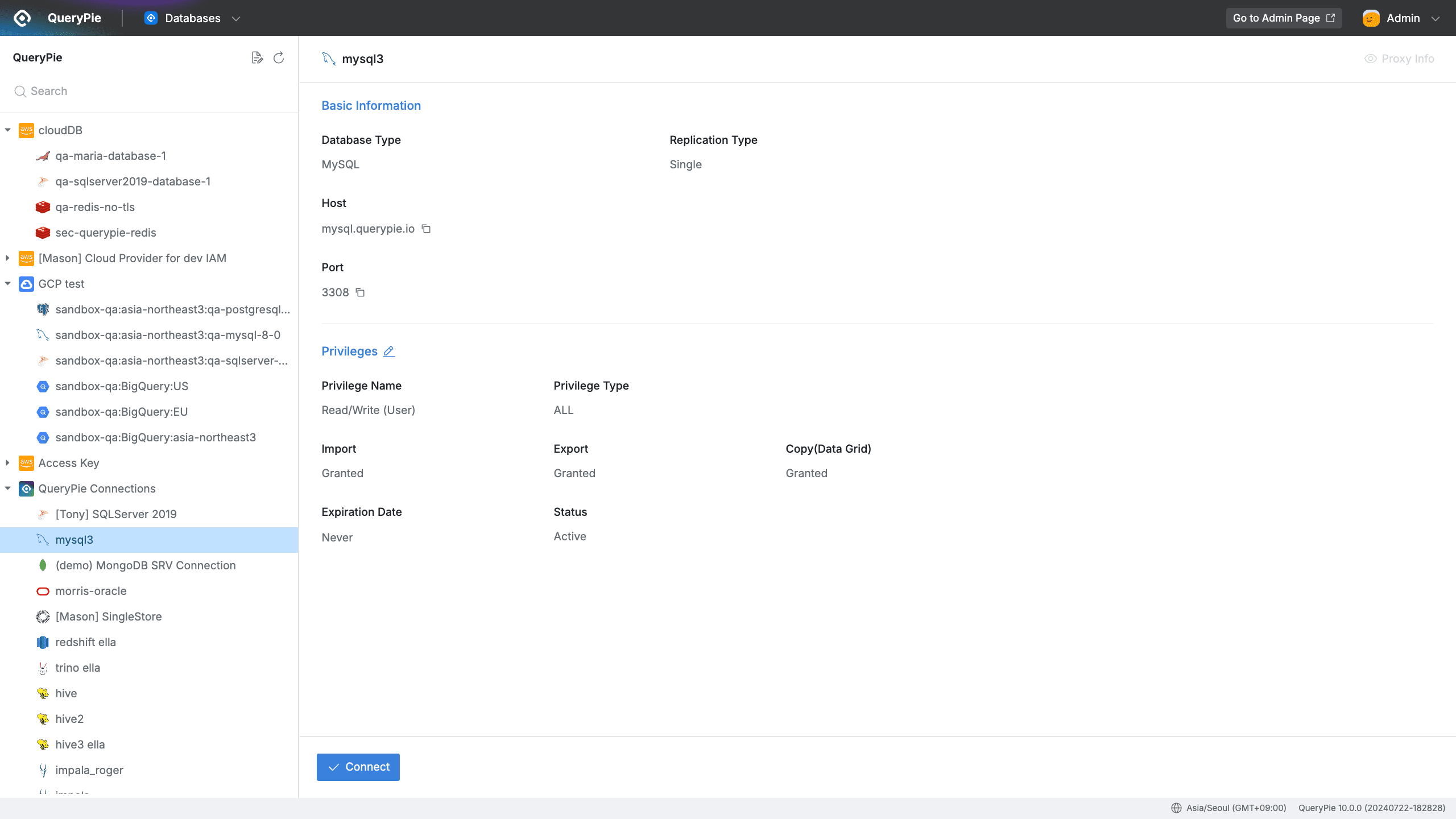
Task: Collapse the cloudDB tree section
Action: (x=8, y=130)
